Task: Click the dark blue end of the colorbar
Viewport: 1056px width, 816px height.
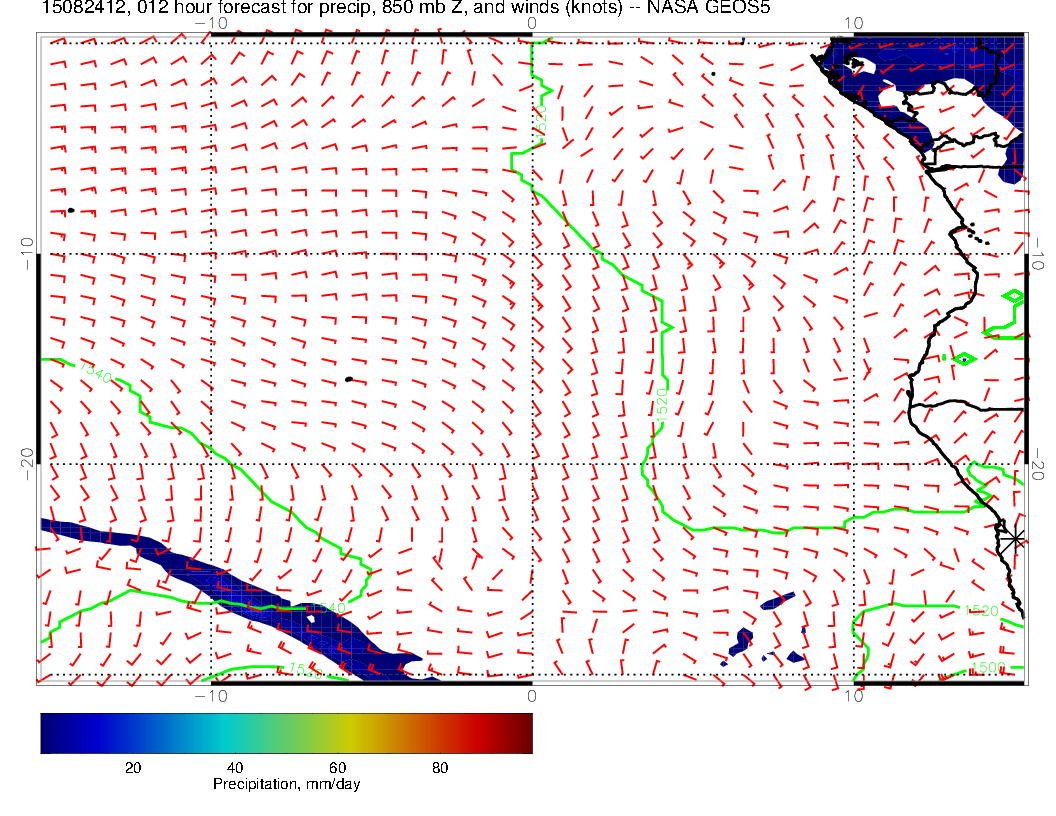Action: click(x=48, y=732)
